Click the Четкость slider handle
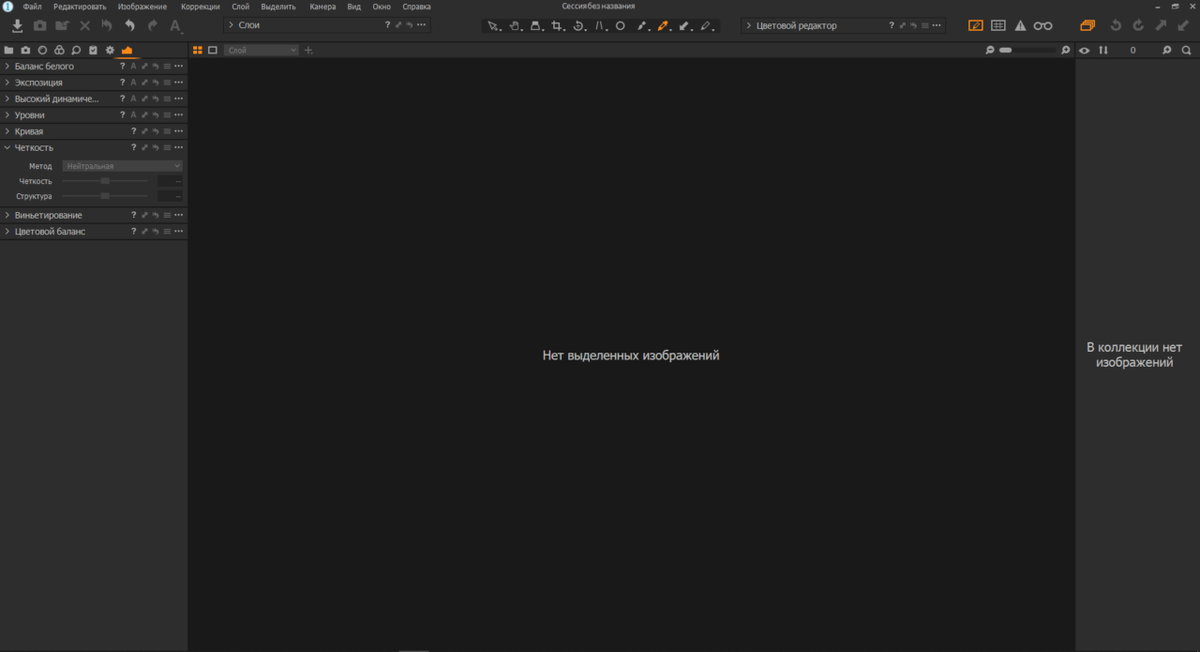Viewport: 1200px width, 652px height. 105,181
